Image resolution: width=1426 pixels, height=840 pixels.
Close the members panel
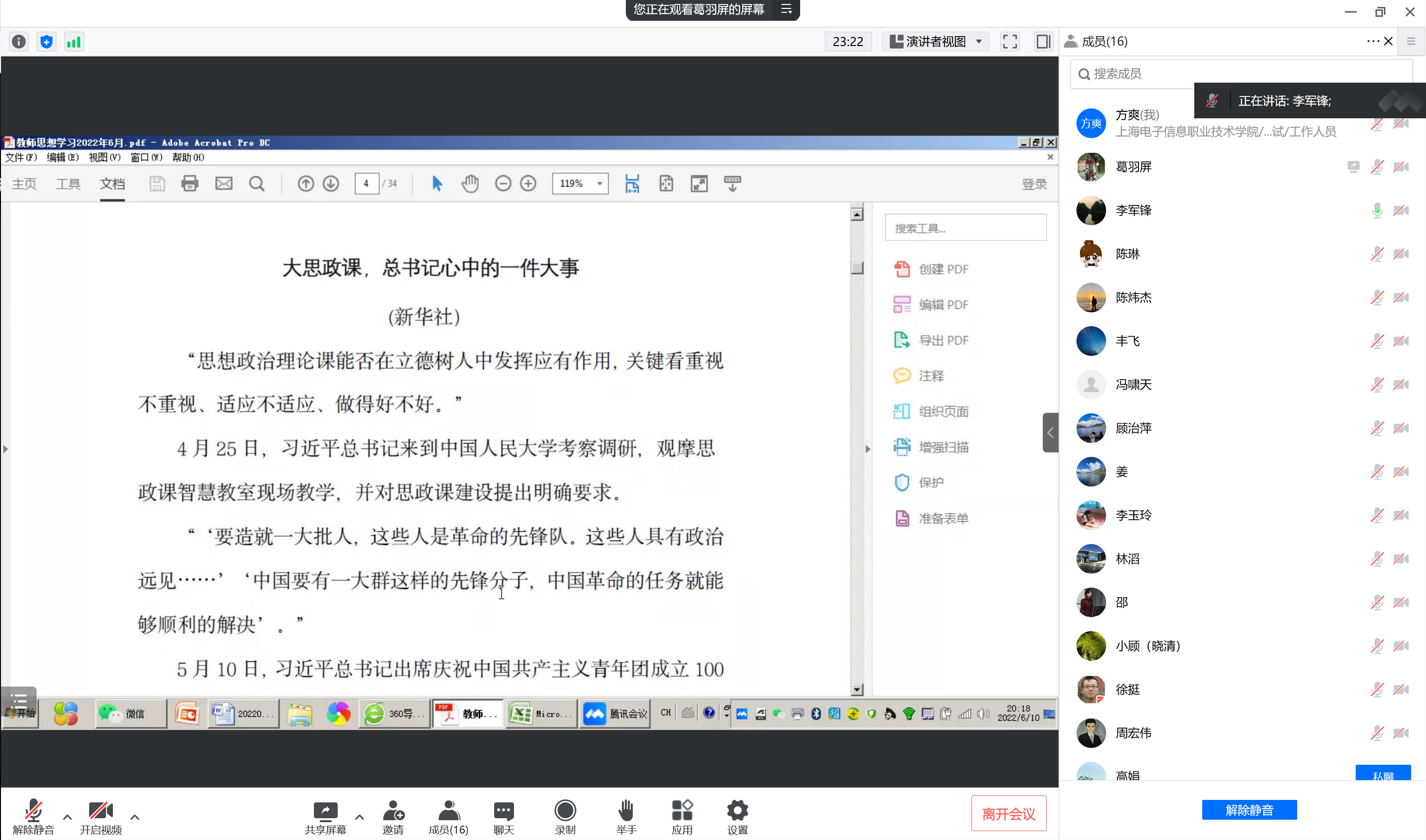pyautogui.click(x=1388, y=41)
